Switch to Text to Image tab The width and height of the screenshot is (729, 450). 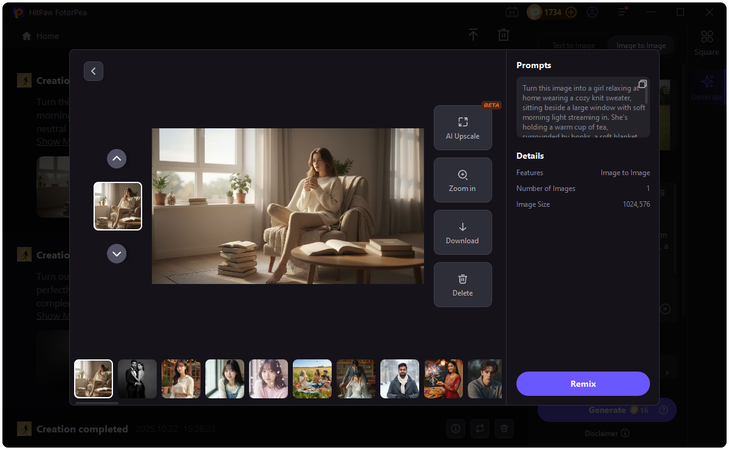(573, 46)
